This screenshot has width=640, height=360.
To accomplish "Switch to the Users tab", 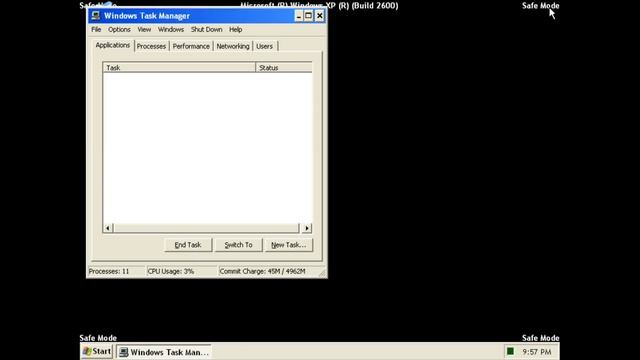I will click(264, 46).
